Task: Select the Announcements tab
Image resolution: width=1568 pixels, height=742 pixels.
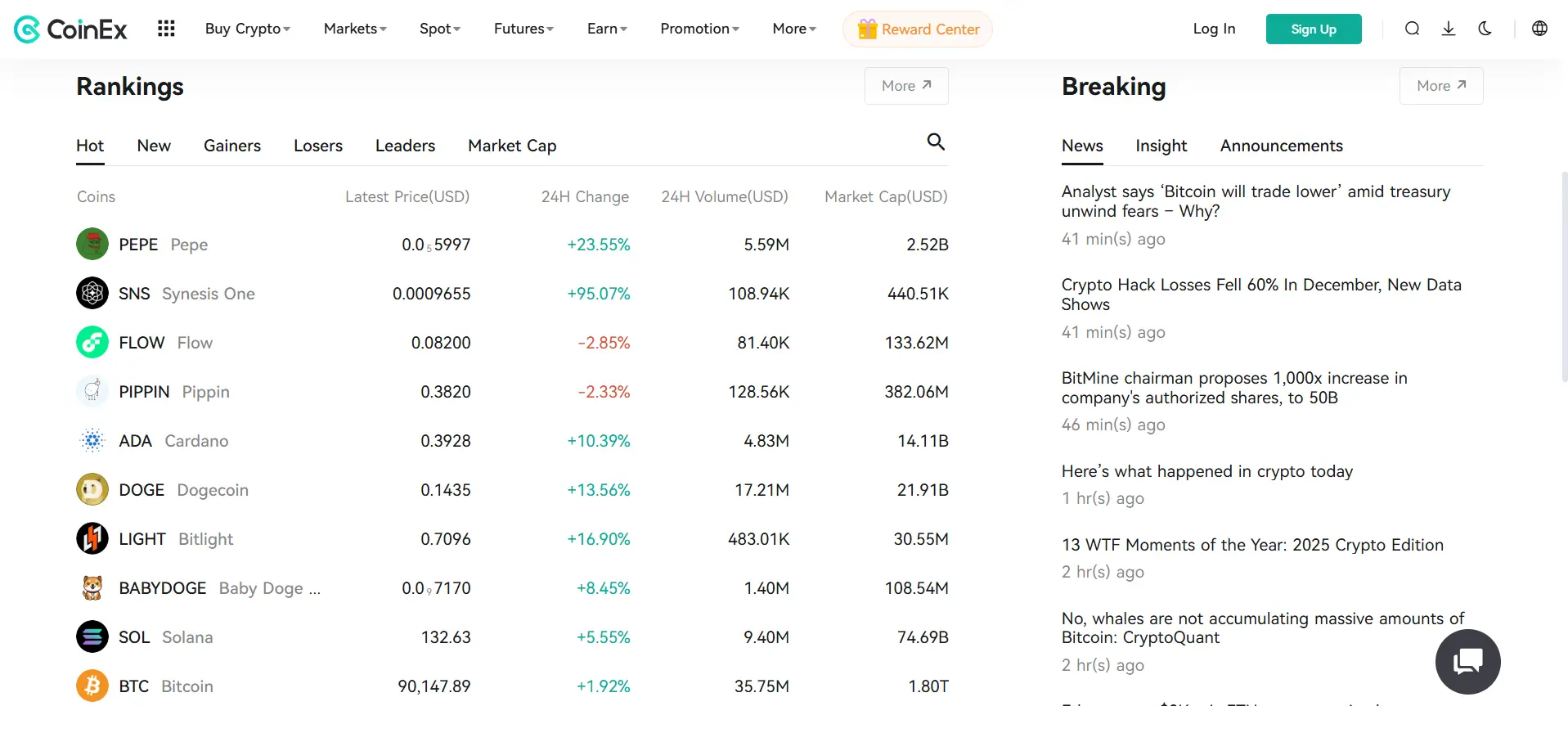Action: [1281, 146]
